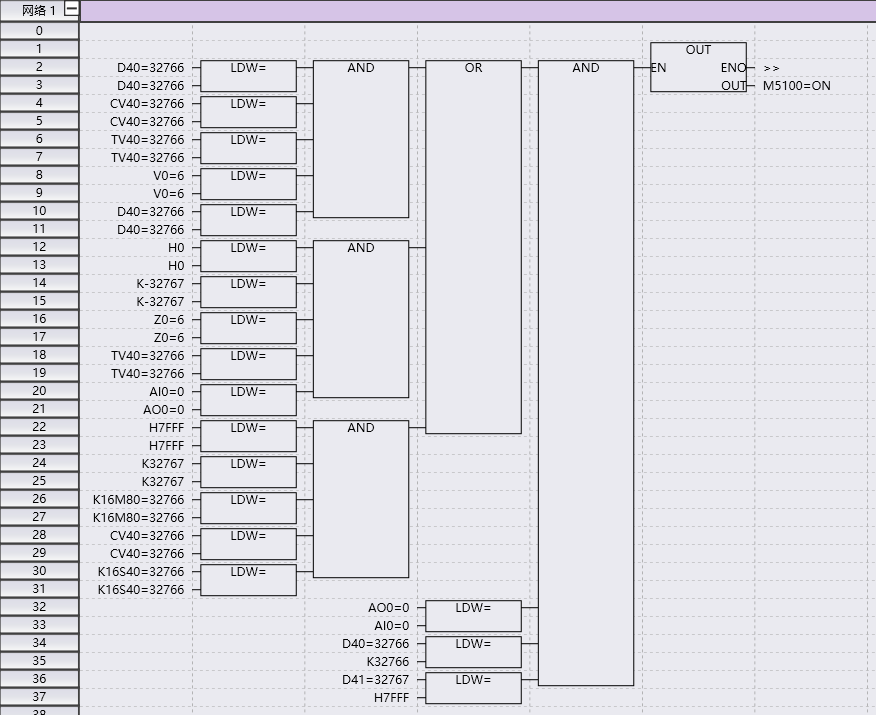The height and width of the screenshot is (715, 876).
Task: Select the OR logic block
Action: 473,245
